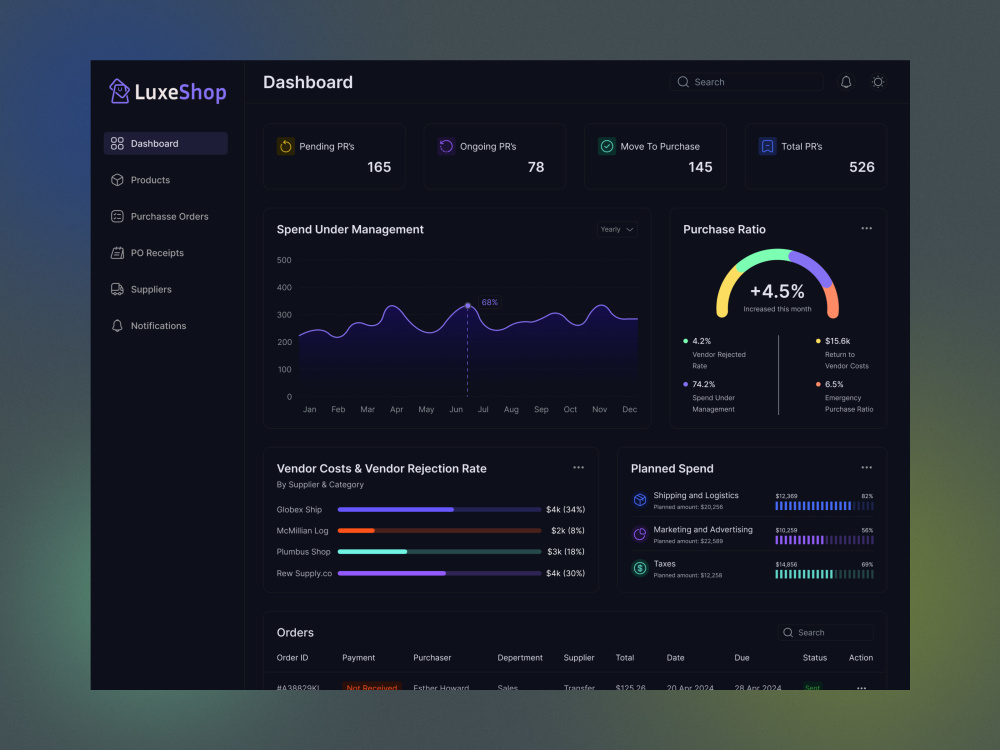Image resolution: width=1000 pixels, height=750 pixels.
Task: Click the Products box icon
Action: 117,180
